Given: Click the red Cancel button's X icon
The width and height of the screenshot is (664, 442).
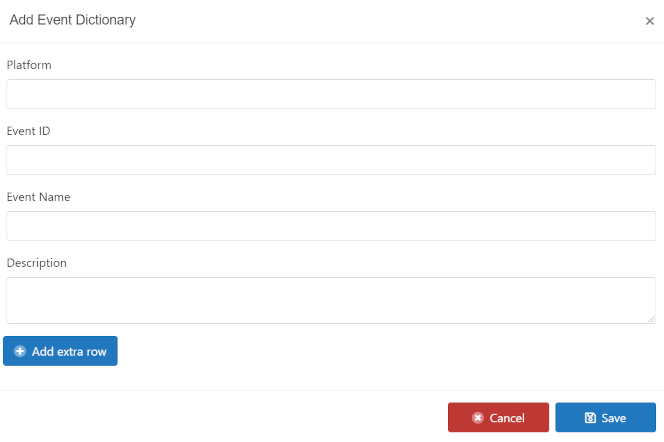Looking at the screenshot, I should [x=478, y=418].
